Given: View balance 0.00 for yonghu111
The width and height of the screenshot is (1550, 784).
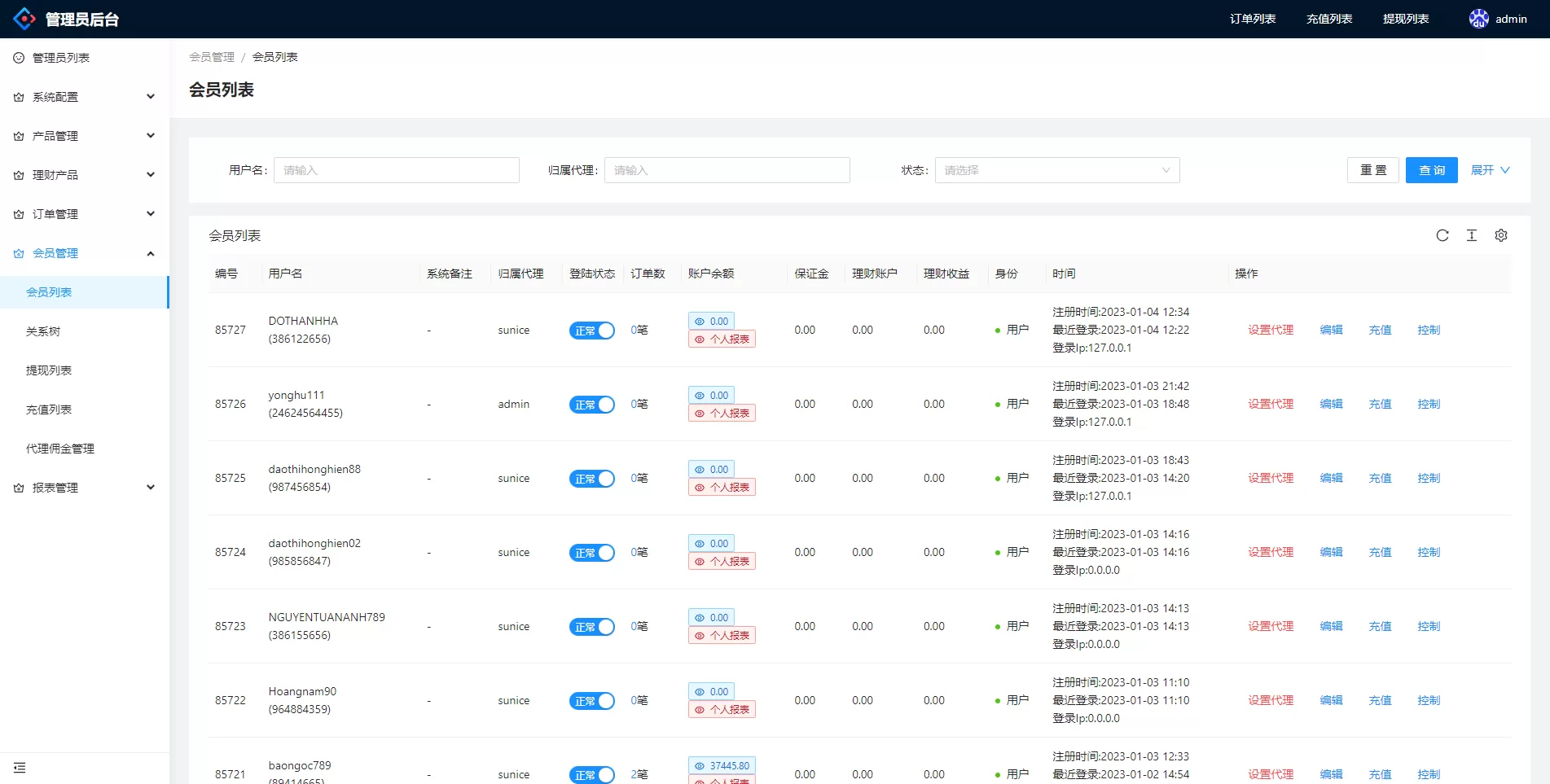Looking at the screenshot, I should (x=711, y=395).
